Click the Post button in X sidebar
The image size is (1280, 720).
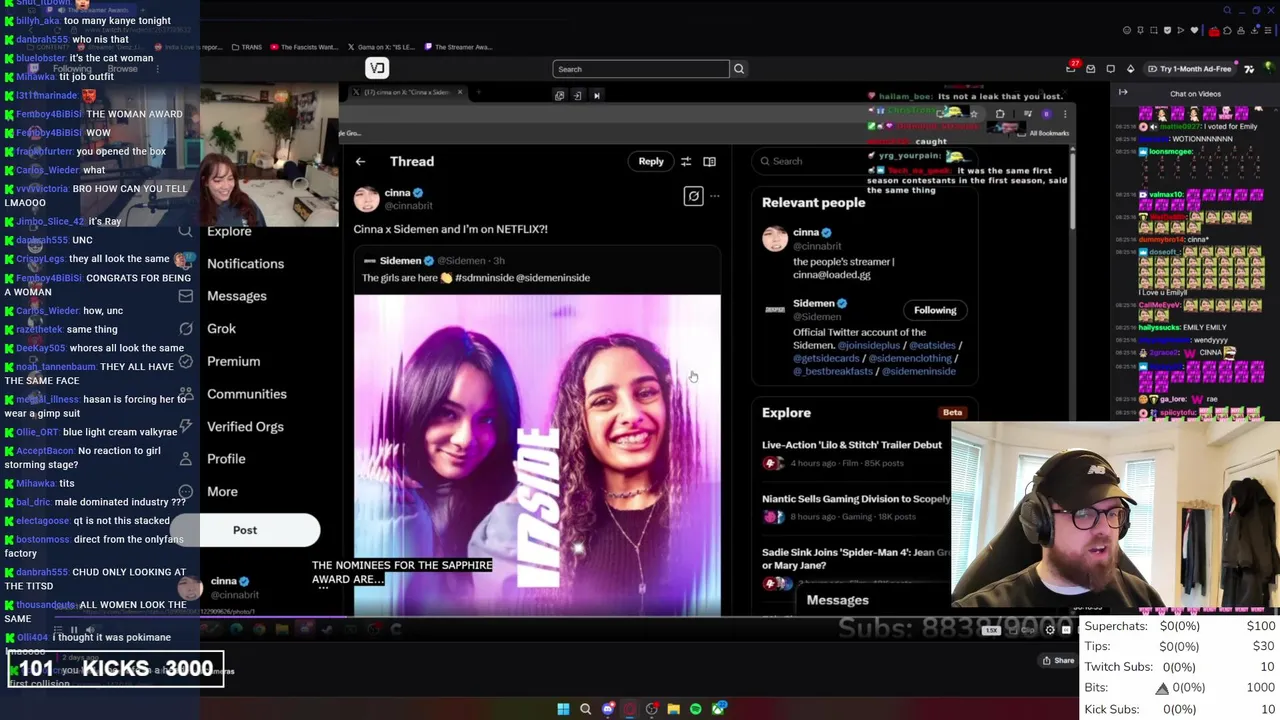click(x=245, y=530)
